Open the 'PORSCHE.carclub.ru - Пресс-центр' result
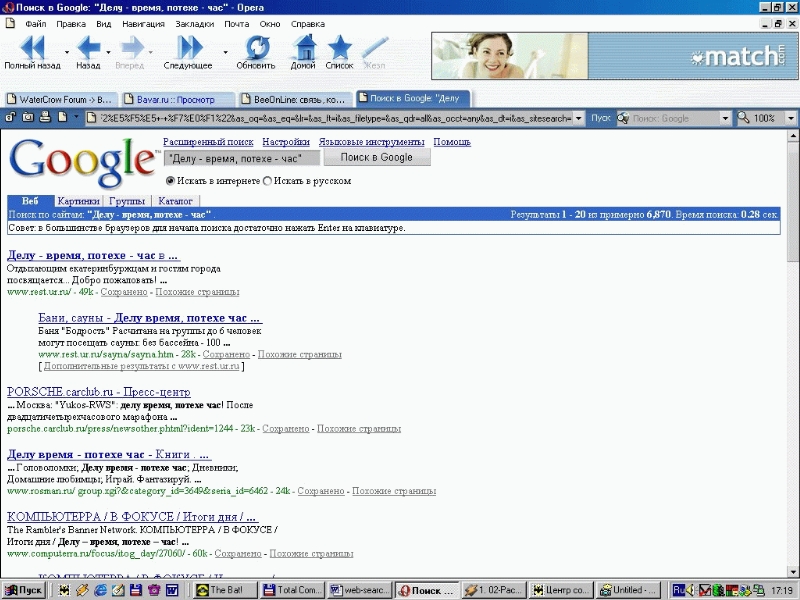This screenshot has height=600, width=800. click(98, 392)
